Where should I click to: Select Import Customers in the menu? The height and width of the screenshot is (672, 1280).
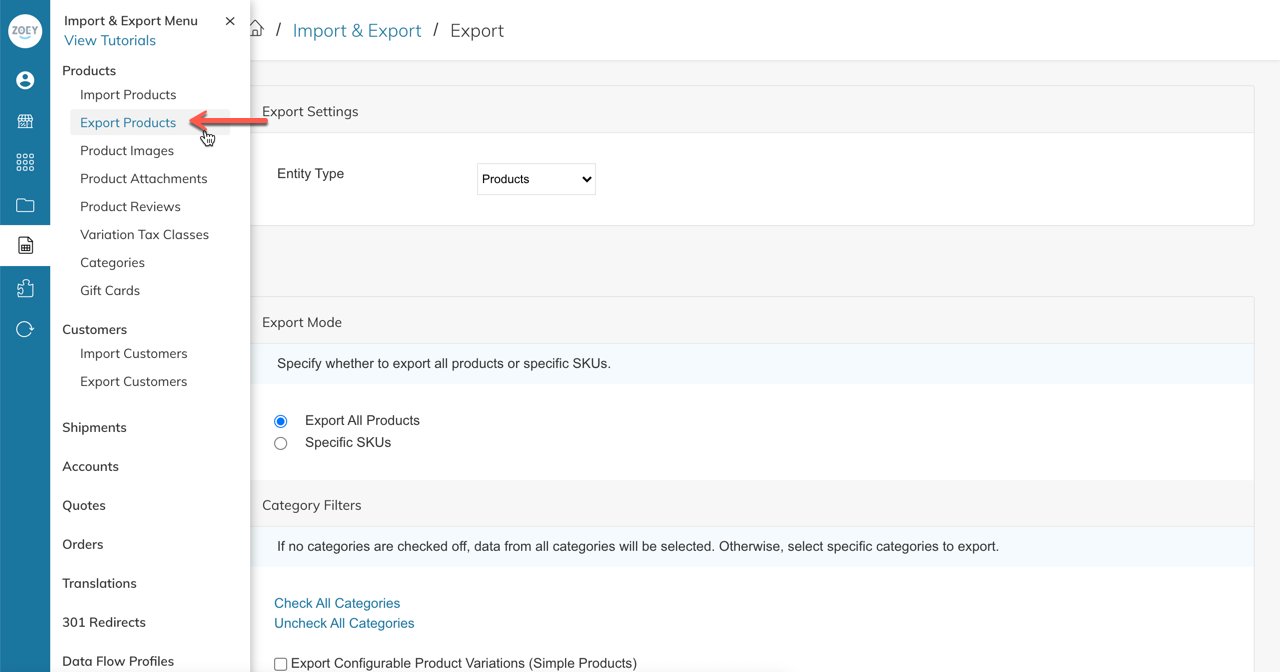click(134, 353)
